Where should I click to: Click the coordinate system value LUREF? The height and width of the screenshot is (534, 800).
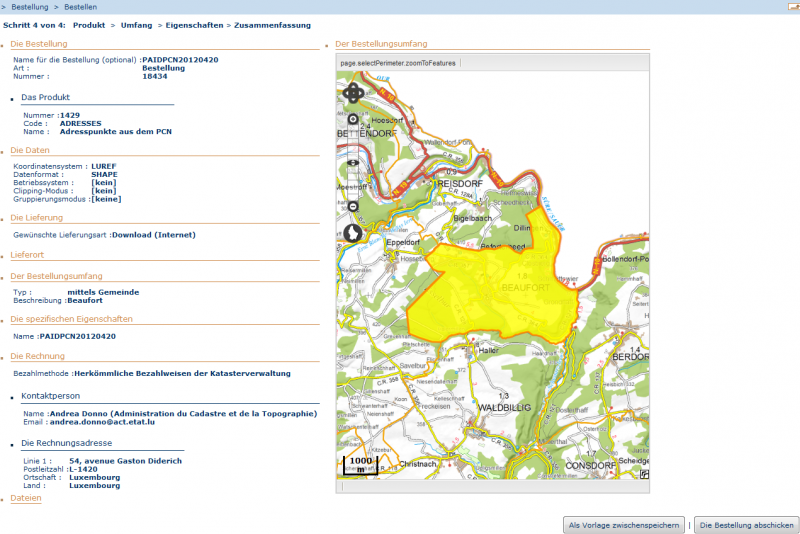coord(104,166)
